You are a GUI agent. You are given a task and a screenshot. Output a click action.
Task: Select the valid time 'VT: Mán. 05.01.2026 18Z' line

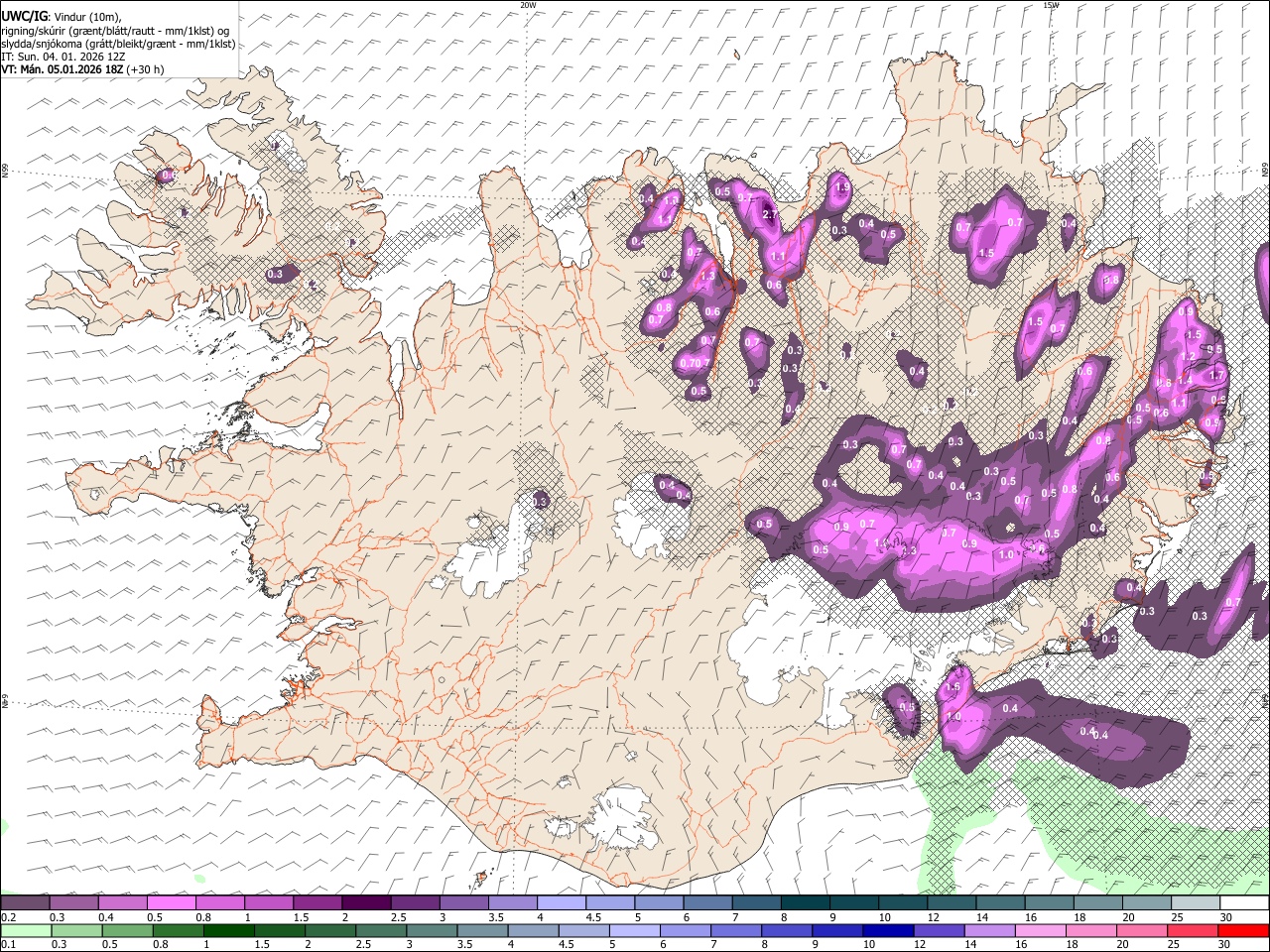click(x=82, y=69)
